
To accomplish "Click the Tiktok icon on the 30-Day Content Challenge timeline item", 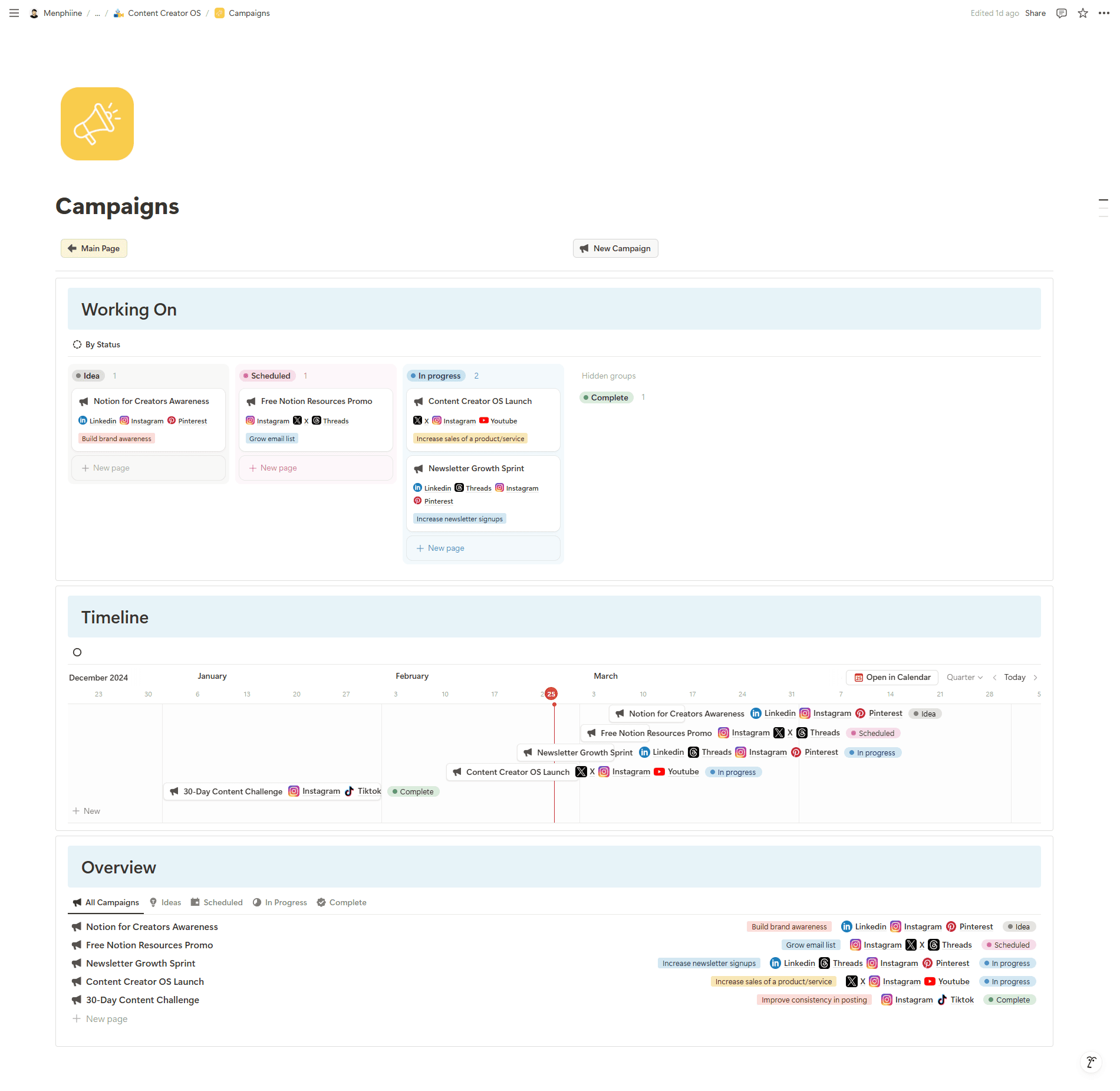I will pos(350,791).
